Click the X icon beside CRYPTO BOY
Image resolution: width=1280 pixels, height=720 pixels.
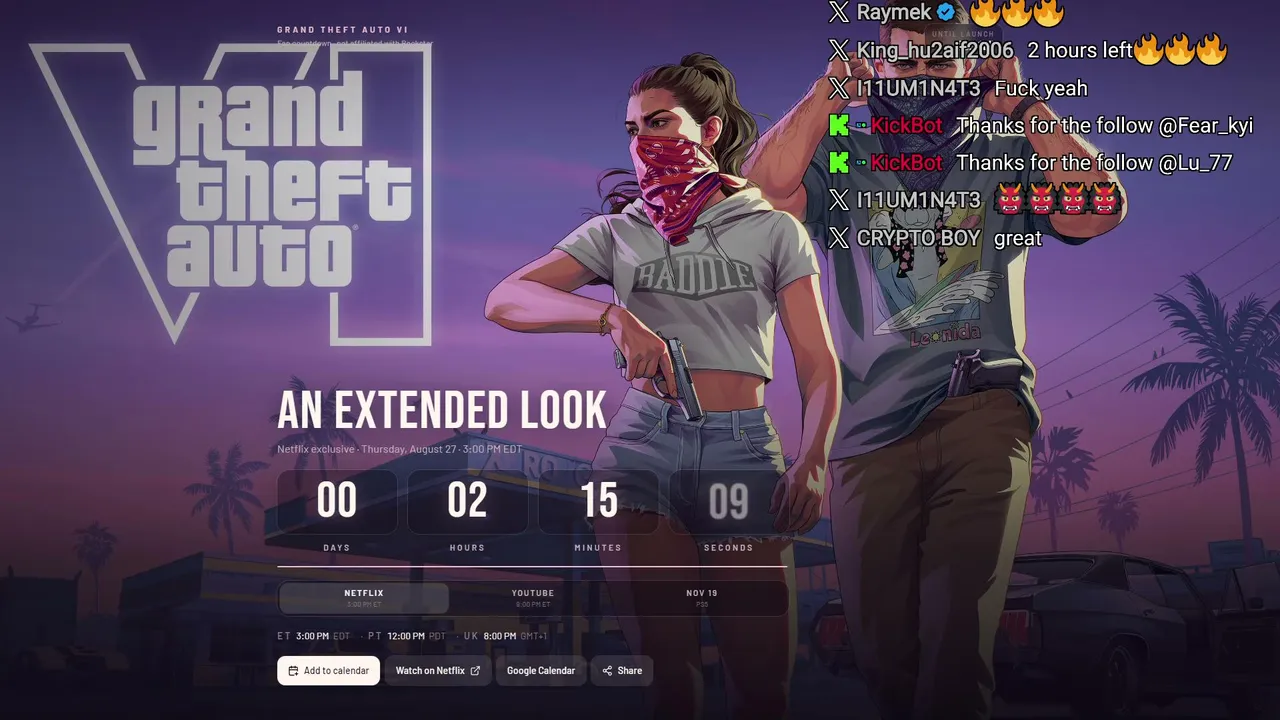(839, 238)
